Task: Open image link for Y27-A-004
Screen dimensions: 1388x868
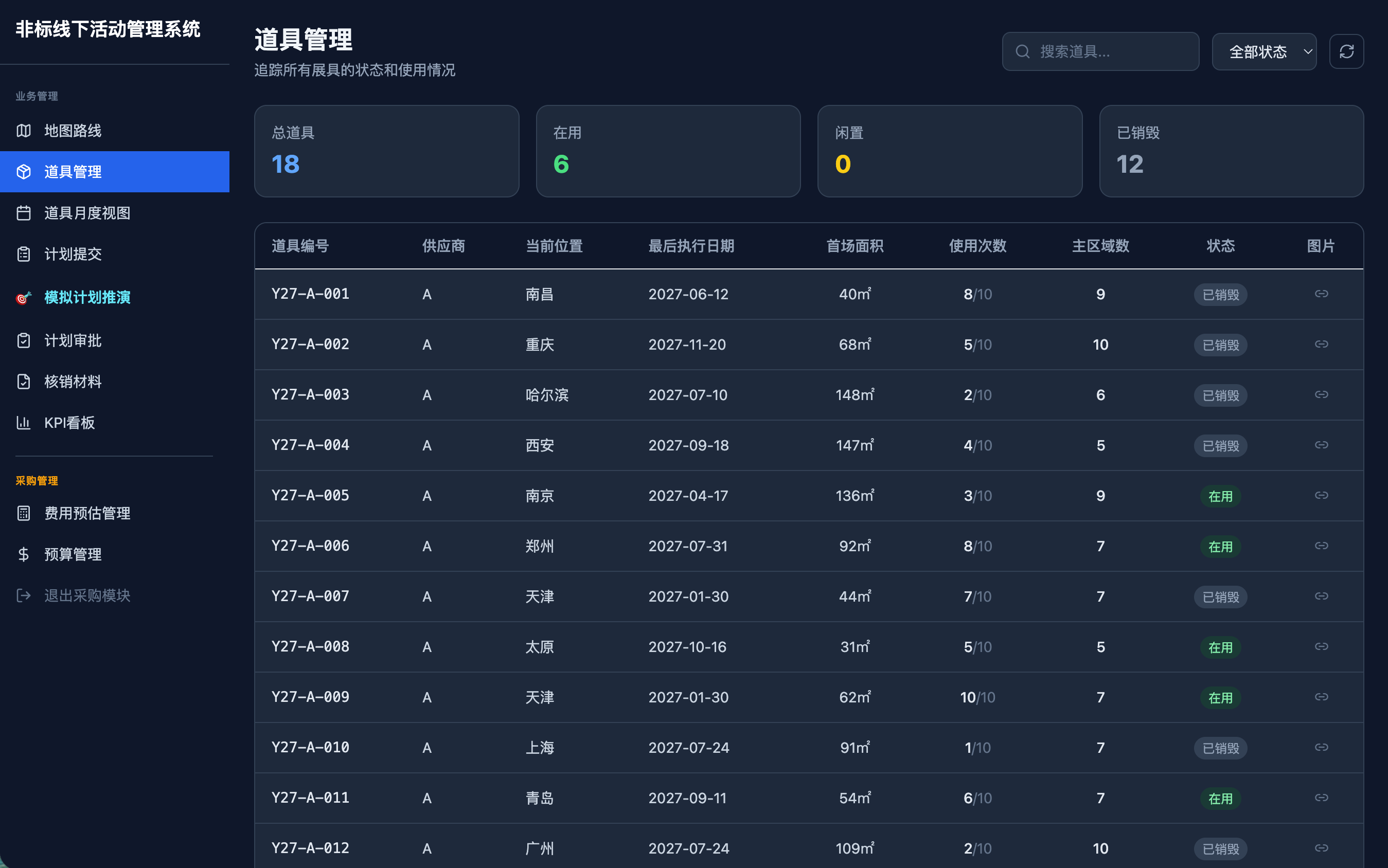Action: click(x=1321, y=445)
